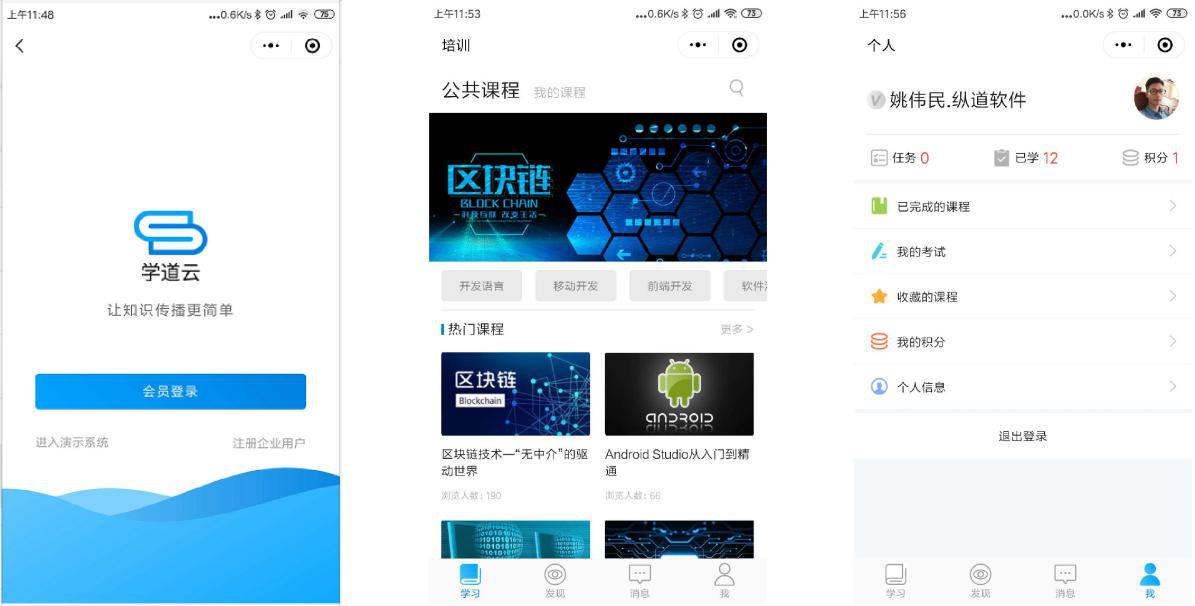Click 进入演示系统 link
The width and height of the screenshot is (1195, 606).
[x=72, y=442]
